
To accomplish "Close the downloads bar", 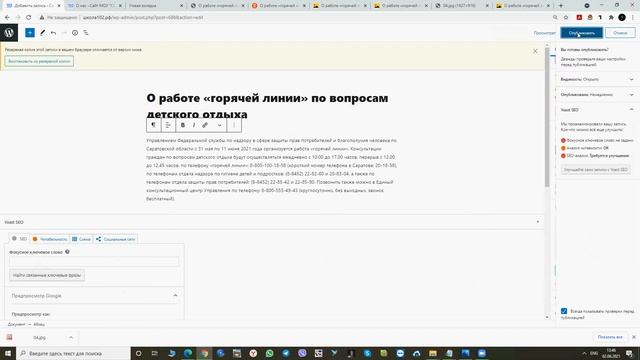I will coord(634,337).
